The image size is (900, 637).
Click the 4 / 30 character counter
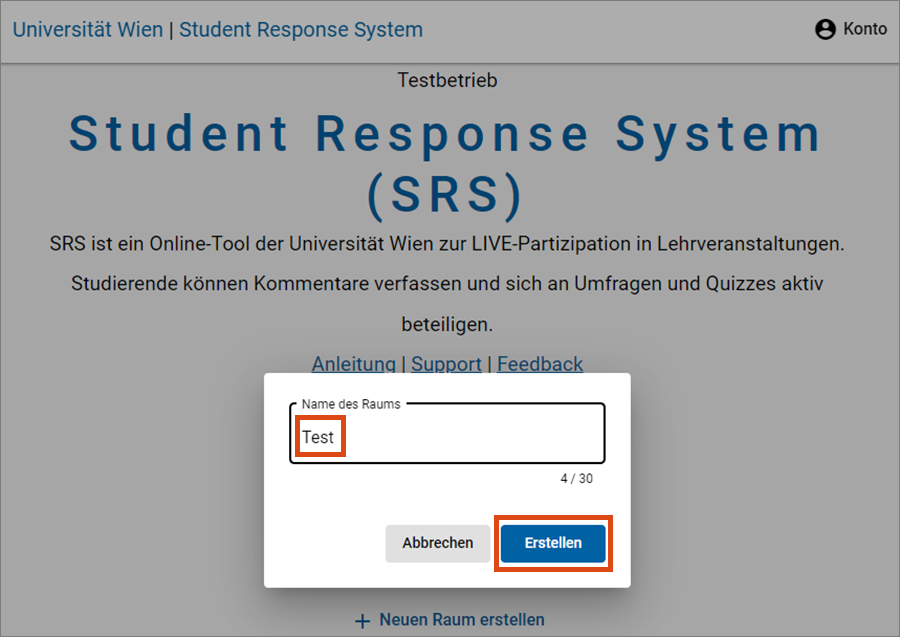click(576, 479)
